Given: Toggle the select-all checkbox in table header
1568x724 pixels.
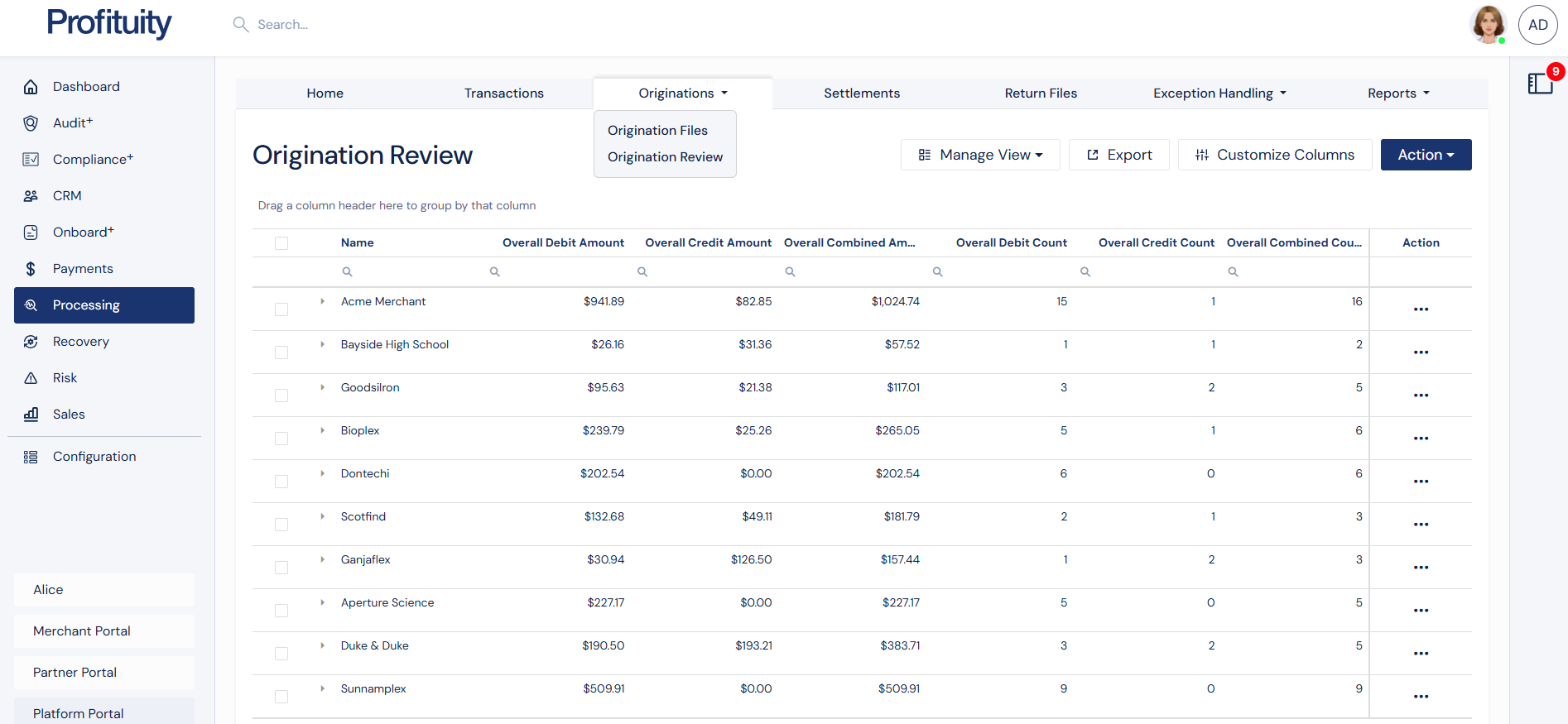Looking at the screenshot, I should point(281,243).
